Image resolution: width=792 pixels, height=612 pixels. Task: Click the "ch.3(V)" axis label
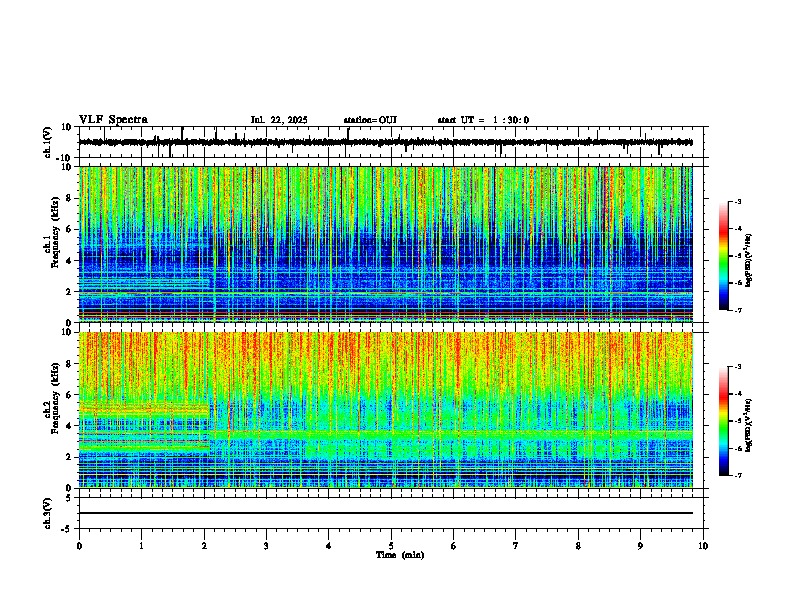[48, 514]
